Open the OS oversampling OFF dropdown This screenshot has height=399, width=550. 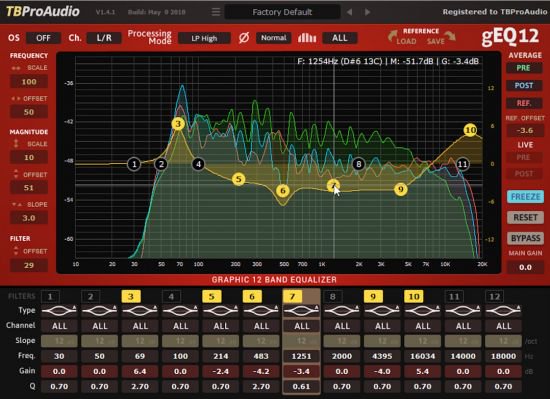tap(43, 38)
